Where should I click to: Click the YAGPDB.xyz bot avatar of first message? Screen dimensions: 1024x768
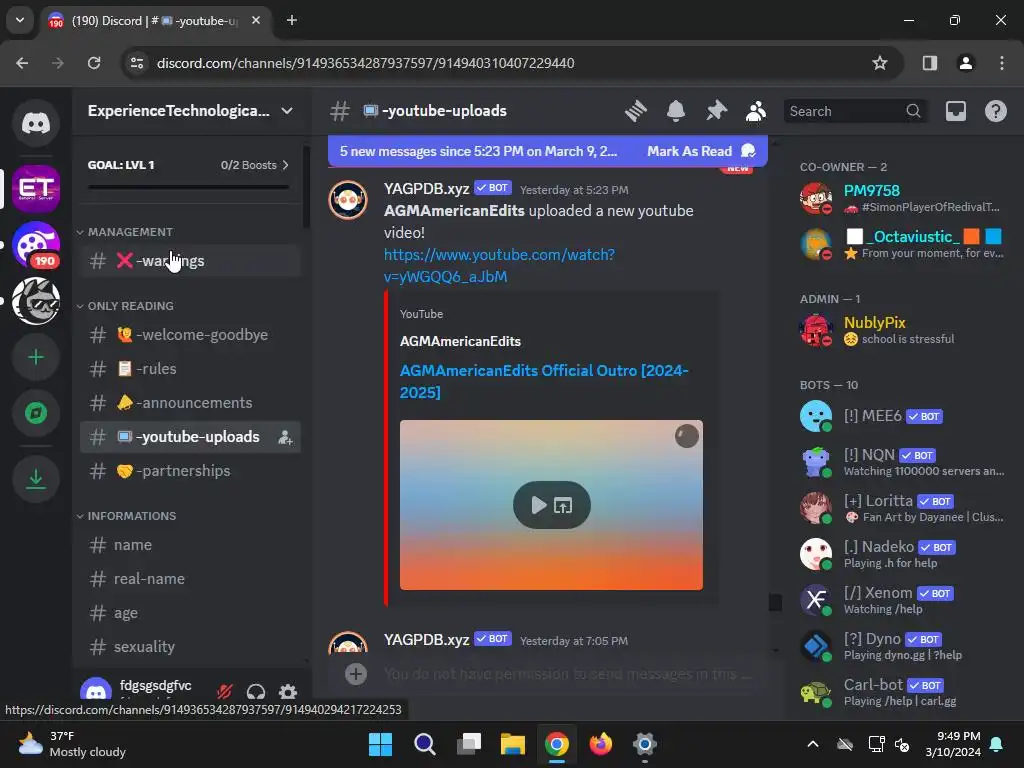[348, 200]
